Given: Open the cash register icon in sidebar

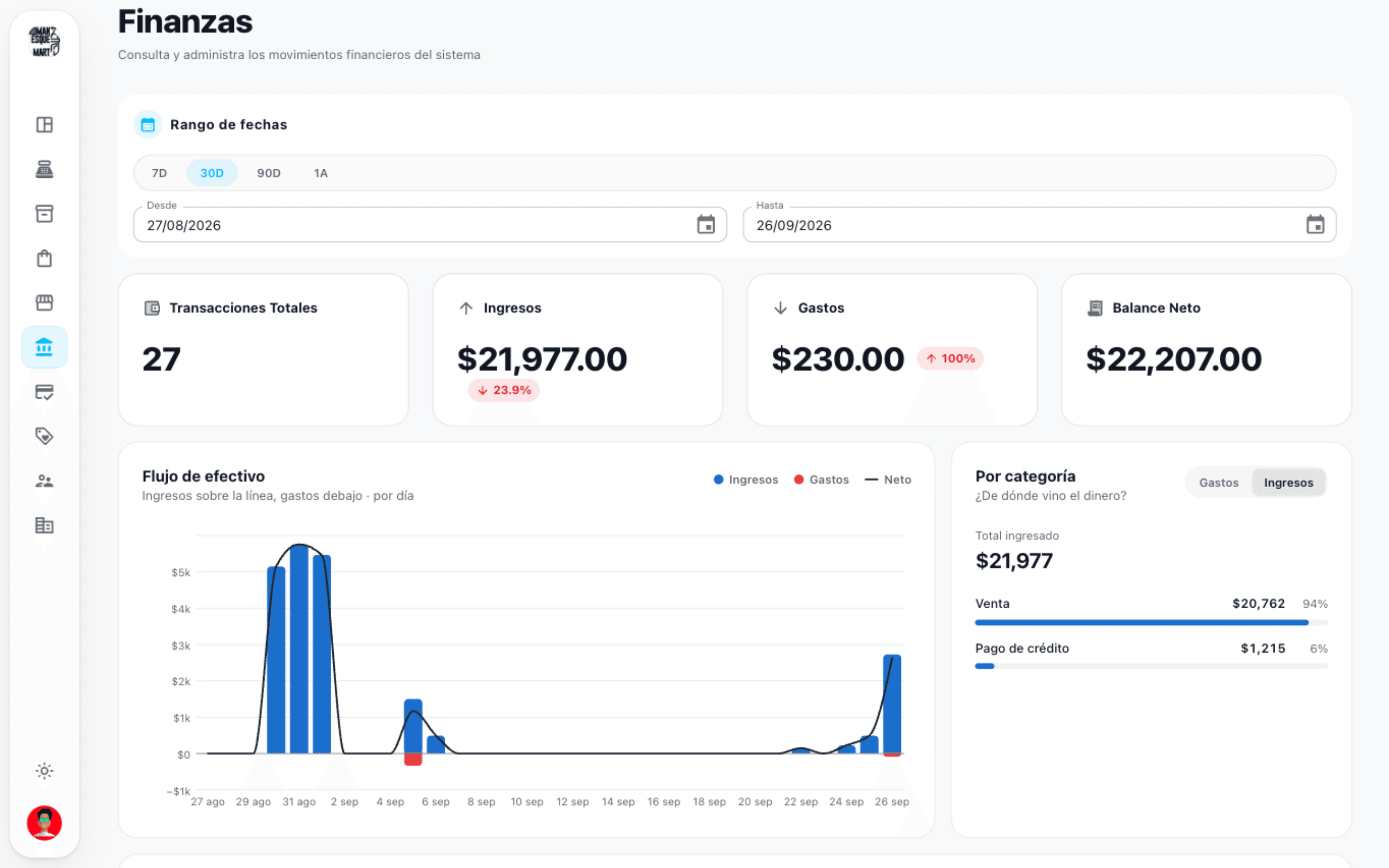Looking at the screenshot, I should click(x=44, y=169).
